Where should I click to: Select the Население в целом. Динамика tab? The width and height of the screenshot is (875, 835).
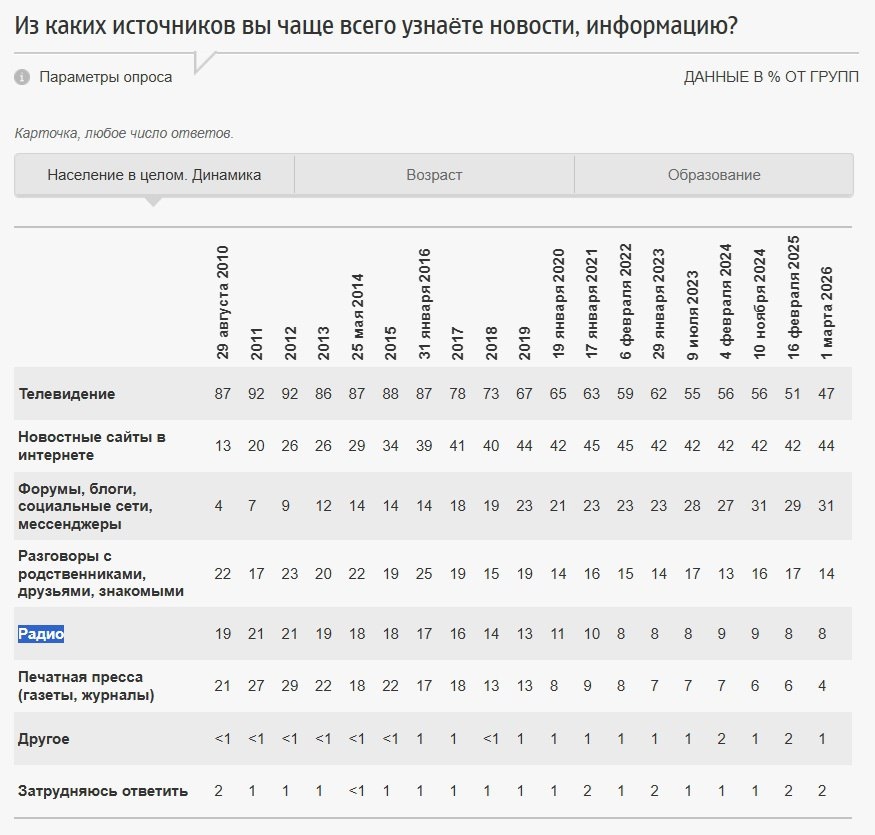(x=154, y=175)
